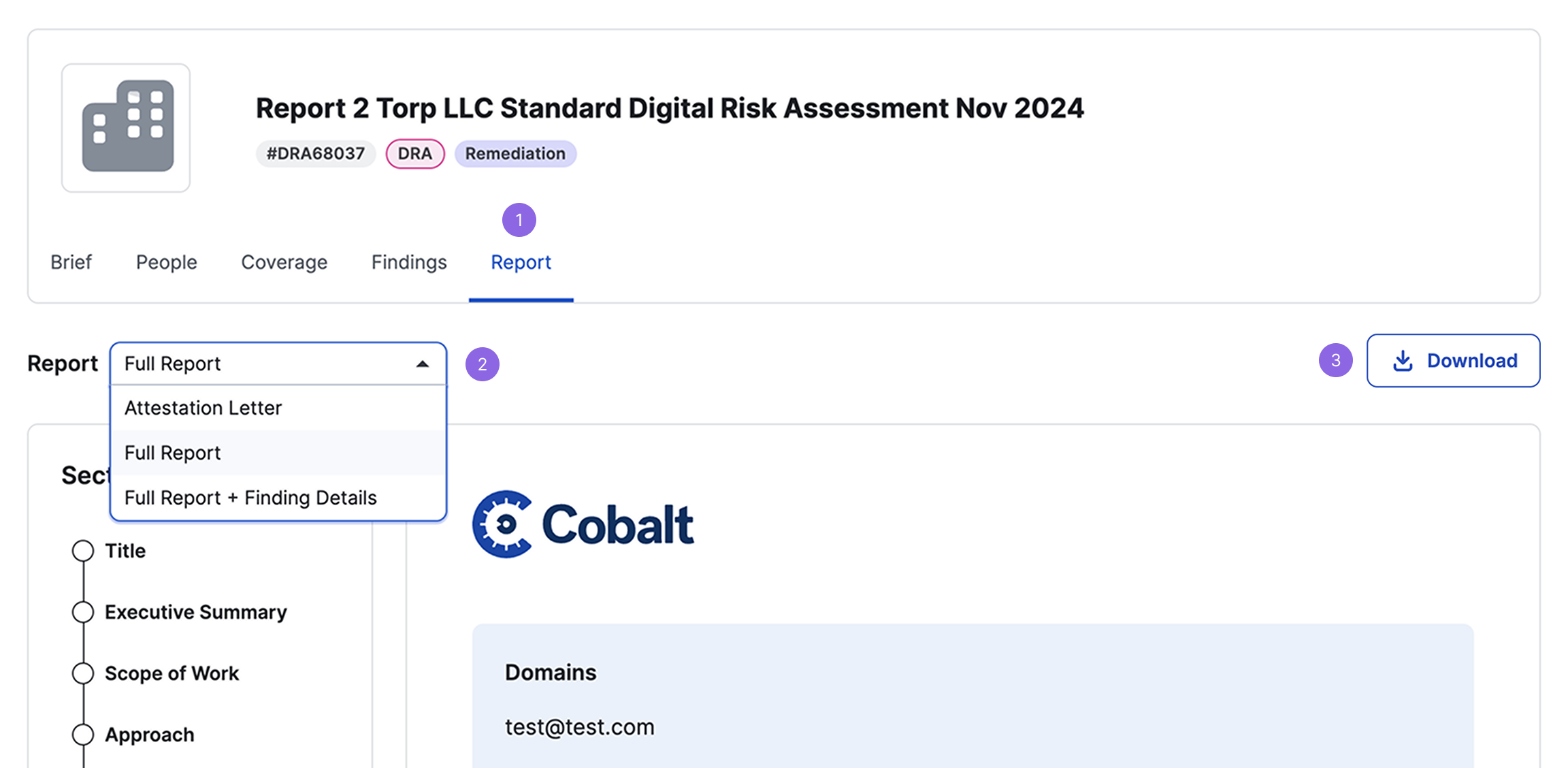Image resolution: width=1568 pixels, height=768 pixels.
Task: Select Full Report + Finding Details option
Action: click(250, 496)
